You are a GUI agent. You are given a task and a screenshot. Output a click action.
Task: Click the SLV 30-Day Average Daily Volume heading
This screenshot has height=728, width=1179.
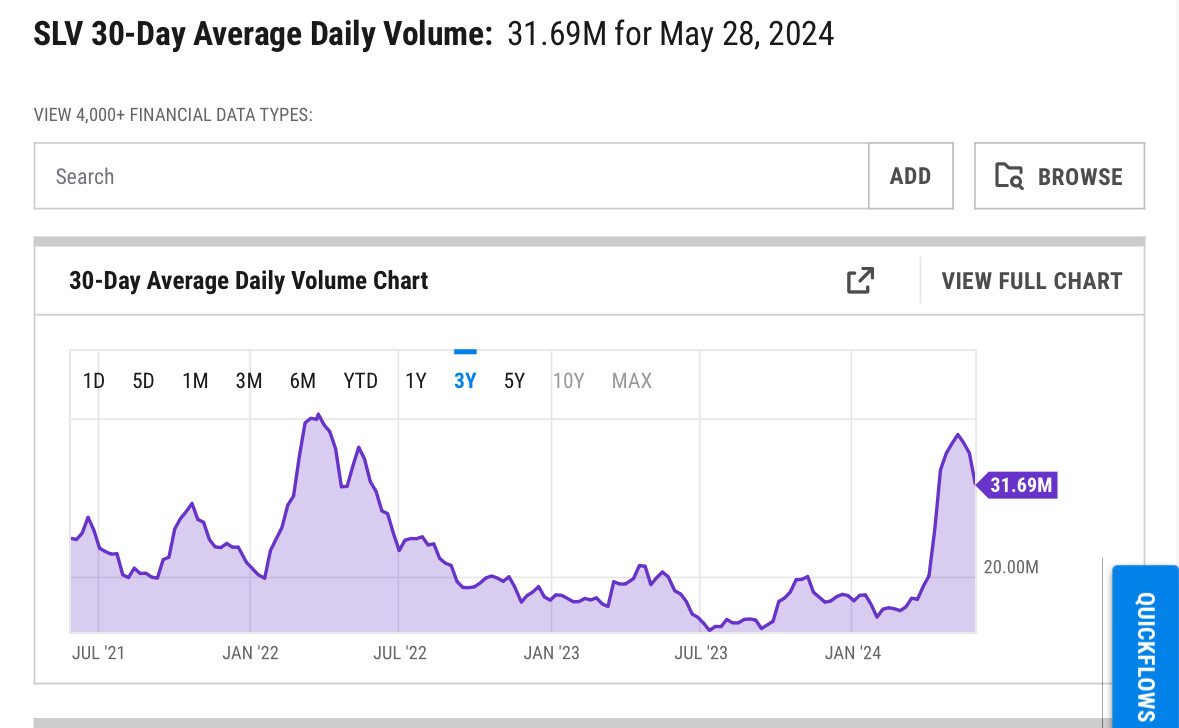click(262, 35)
